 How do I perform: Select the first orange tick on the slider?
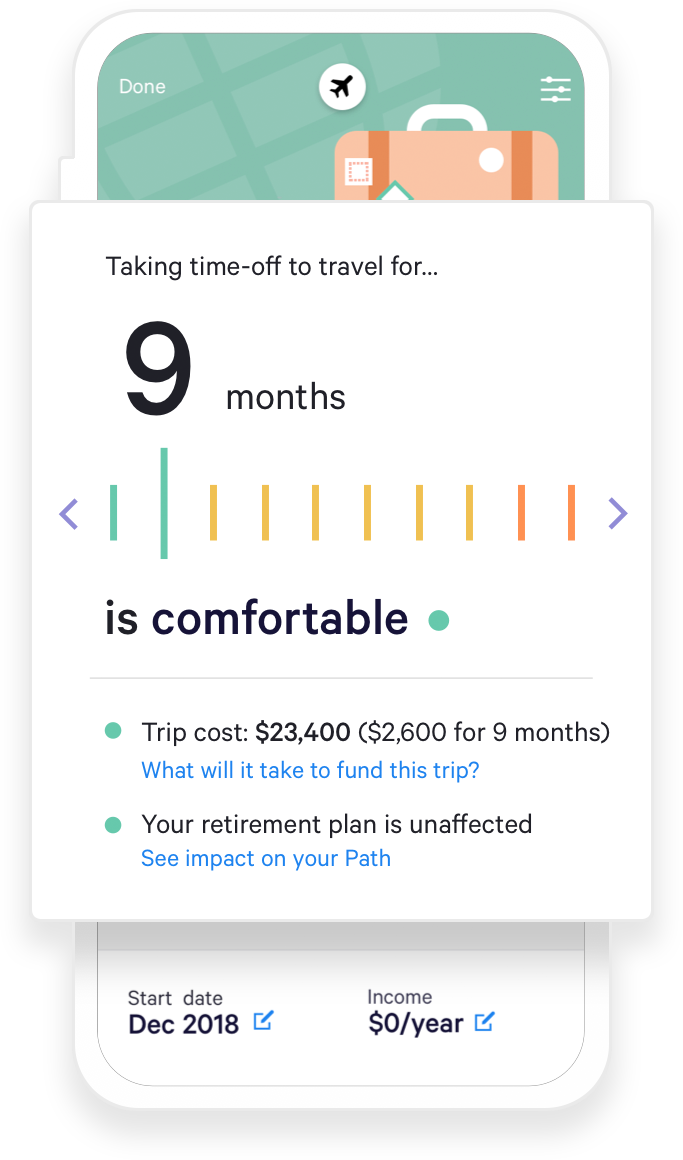[x=521, y=513]
